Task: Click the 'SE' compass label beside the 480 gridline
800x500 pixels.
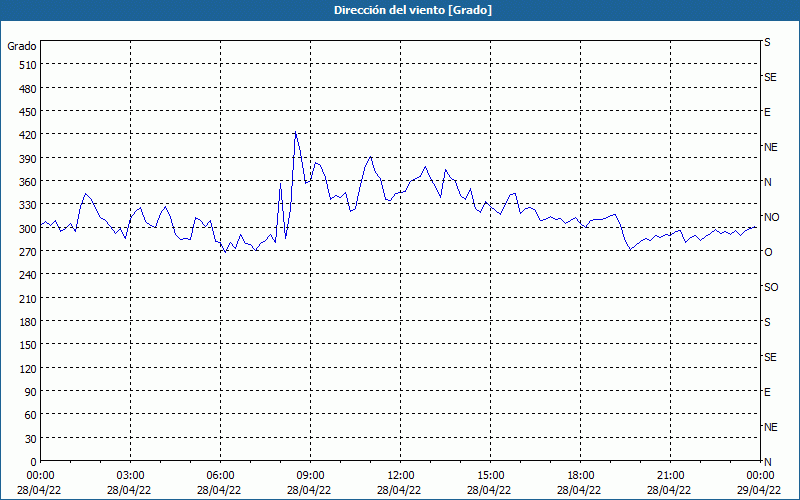Action: 770,77
